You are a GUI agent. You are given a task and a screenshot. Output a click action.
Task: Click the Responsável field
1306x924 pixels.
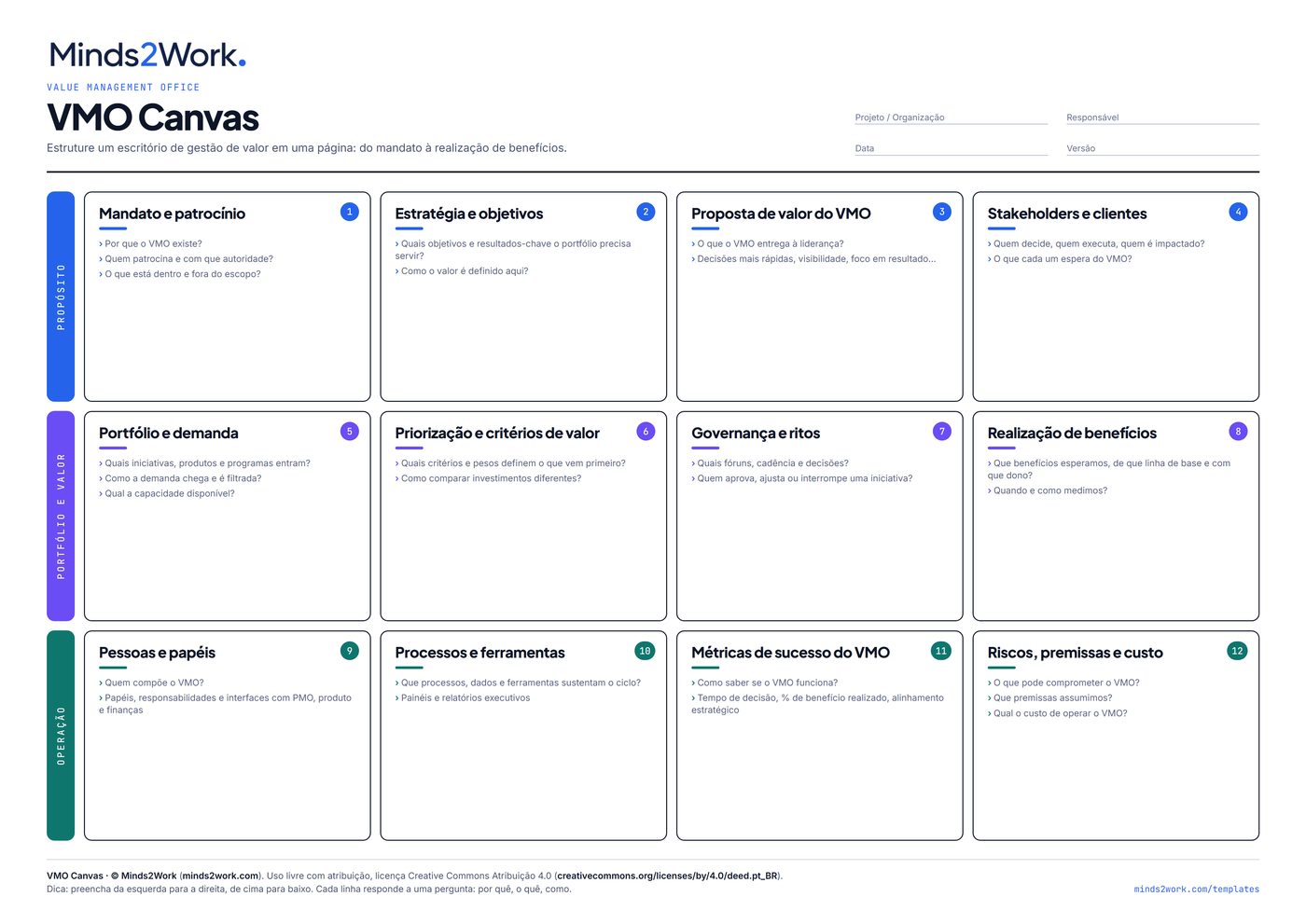(1162, 117)
